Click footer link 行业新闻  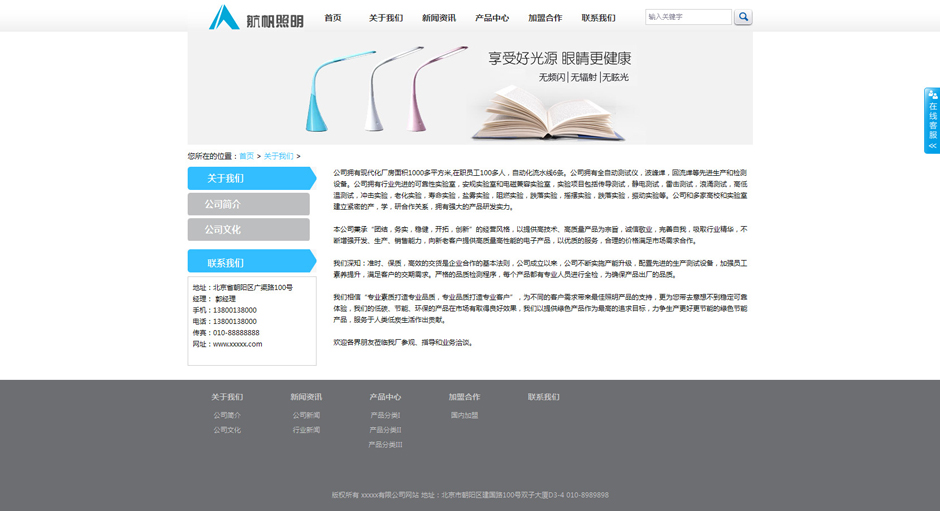click(x=306, y=430)
